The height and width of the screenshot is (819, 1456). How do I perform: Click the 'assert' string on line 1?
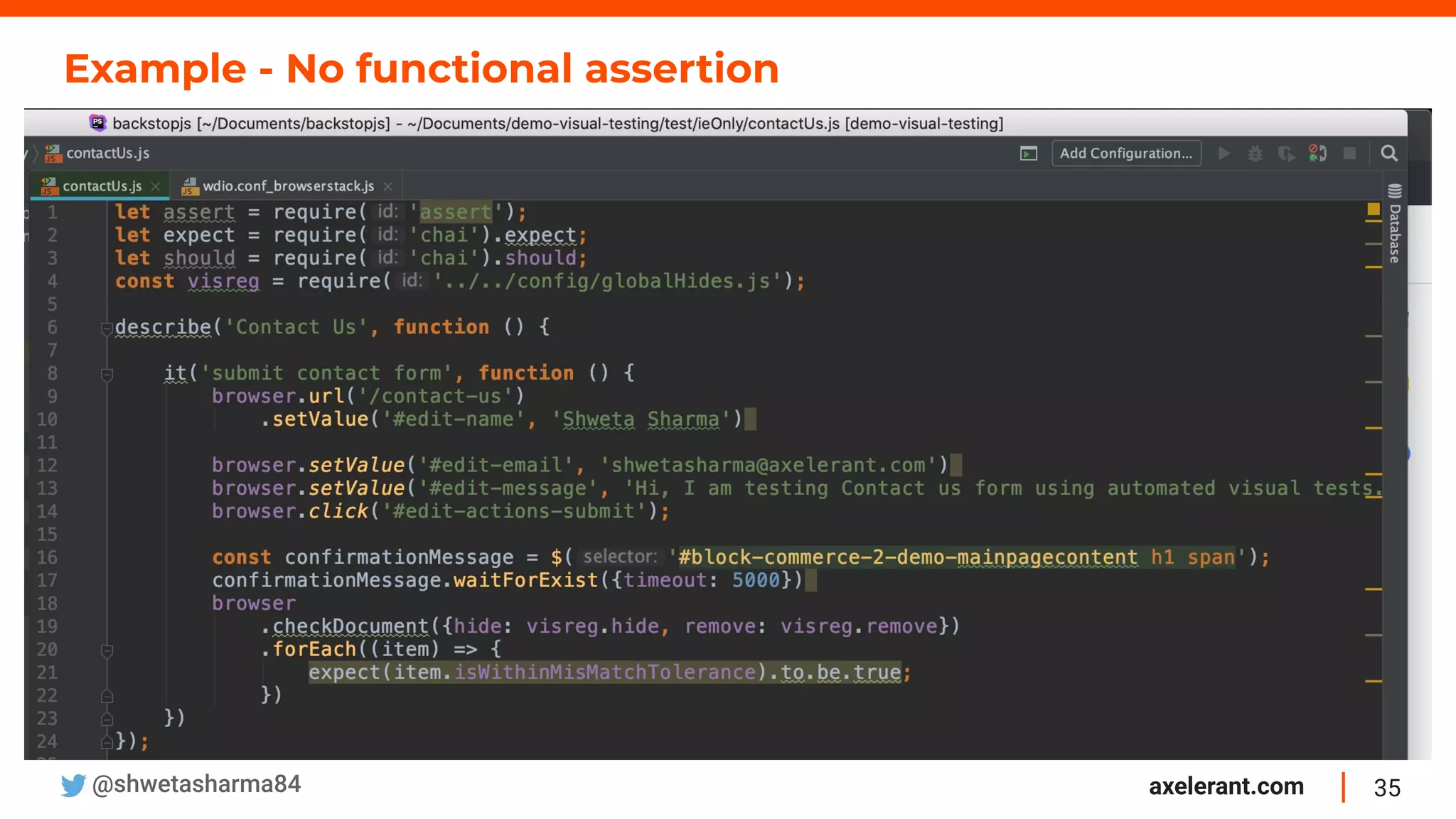pos(456,212)
